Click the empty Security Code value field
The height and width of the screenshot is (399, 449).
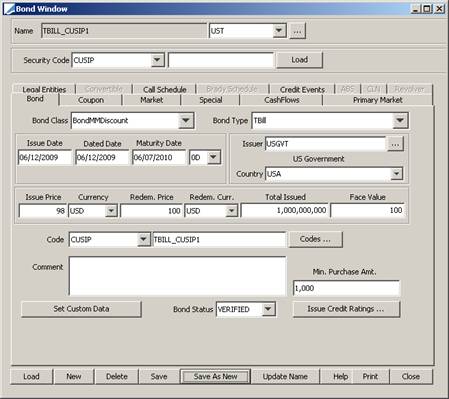click(x=221, y=60)
